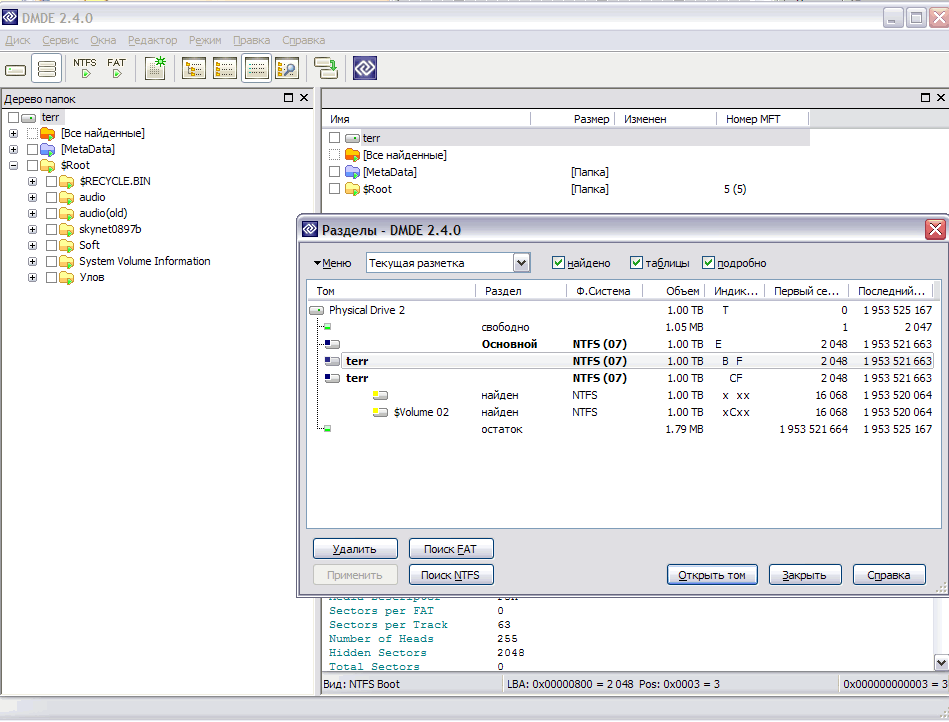Collapse the $Root tree node
This screenshot has width=949, height=722.
[14, 166]
